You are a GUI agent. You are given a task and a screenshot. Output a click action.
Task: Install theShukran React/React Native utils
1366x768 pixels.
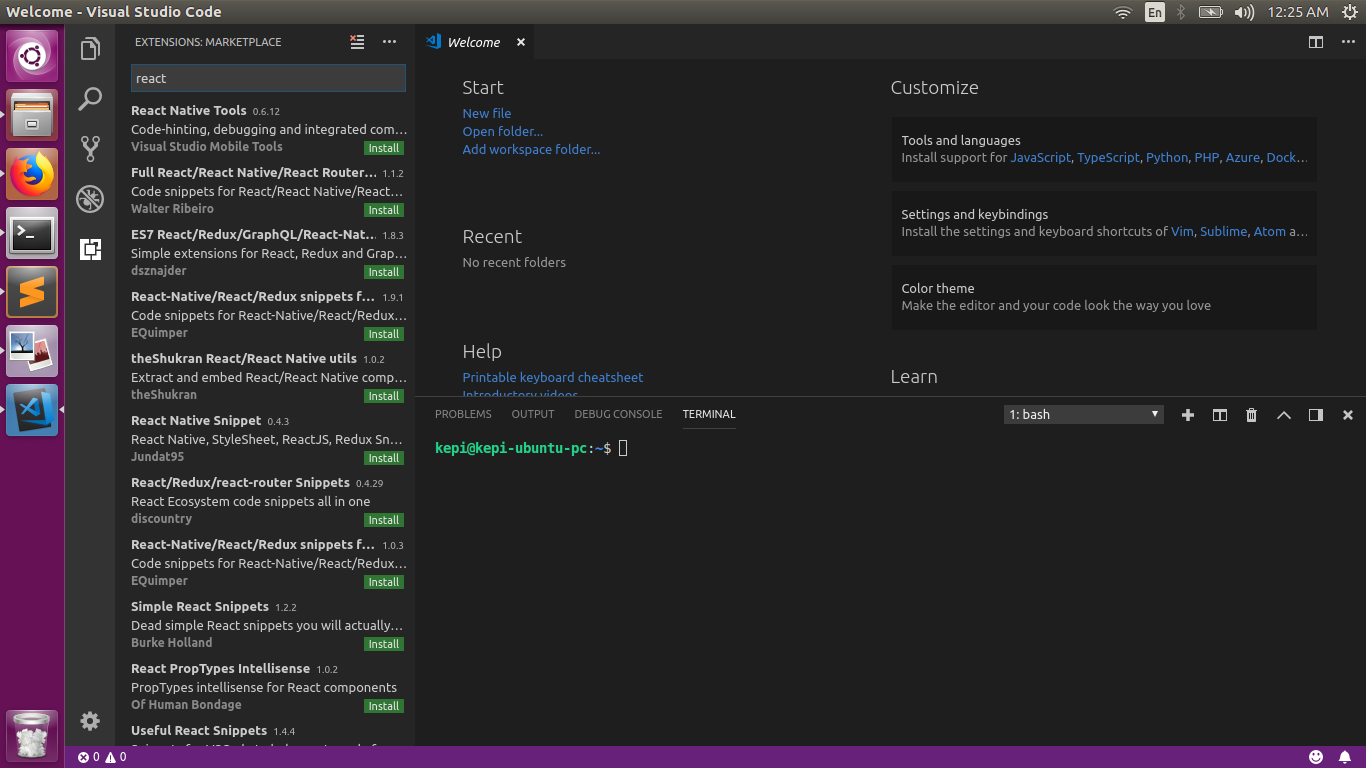click(x=384, y=396)
